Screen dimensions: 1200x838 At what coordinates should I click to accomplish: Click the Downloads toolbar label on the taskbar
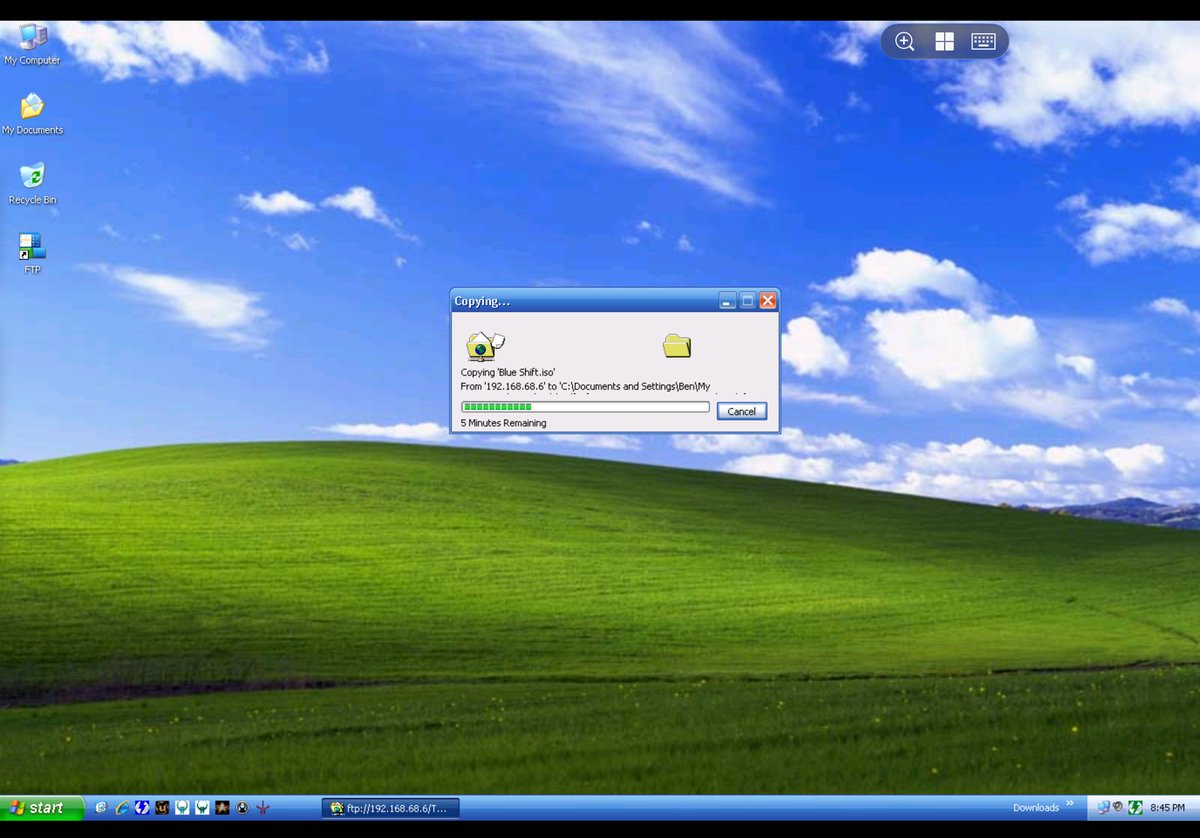coord(1036,808)
